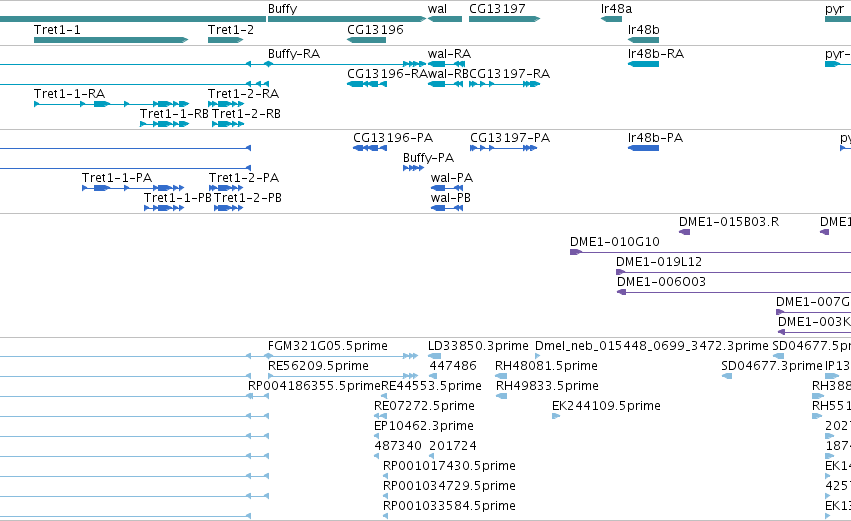This screenshot has height=521, width=851.
Task: Click the Buffy-PA protein label
Action: [x=428, y=158]
